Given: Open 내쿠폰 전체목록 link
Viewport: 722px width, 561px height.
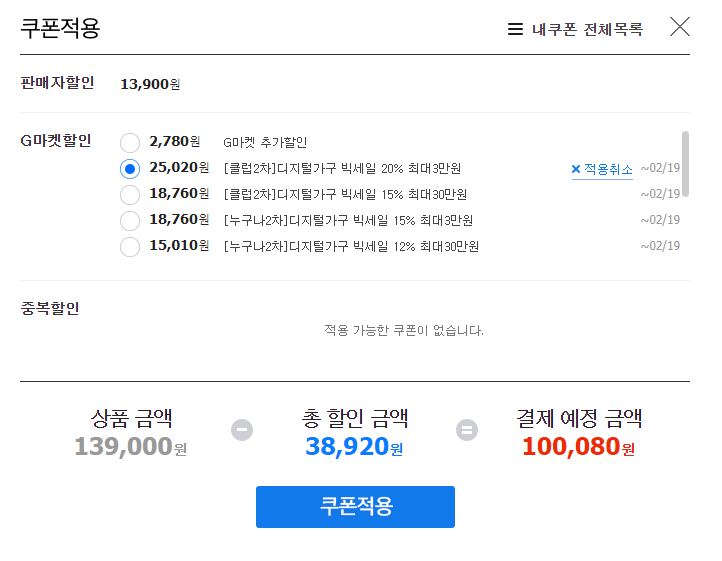Looking at the screenshot, I should pyautogui.click(x=587, y=29).
